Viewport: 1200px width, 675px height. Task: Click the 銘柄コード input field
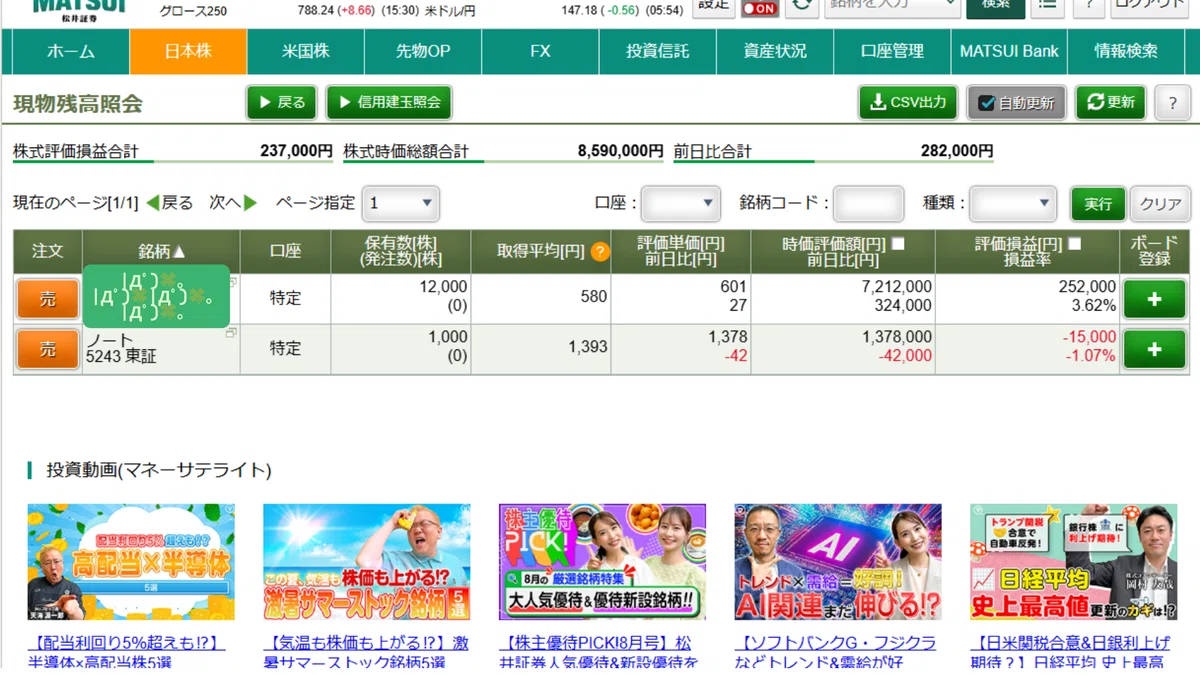[868, 203]
